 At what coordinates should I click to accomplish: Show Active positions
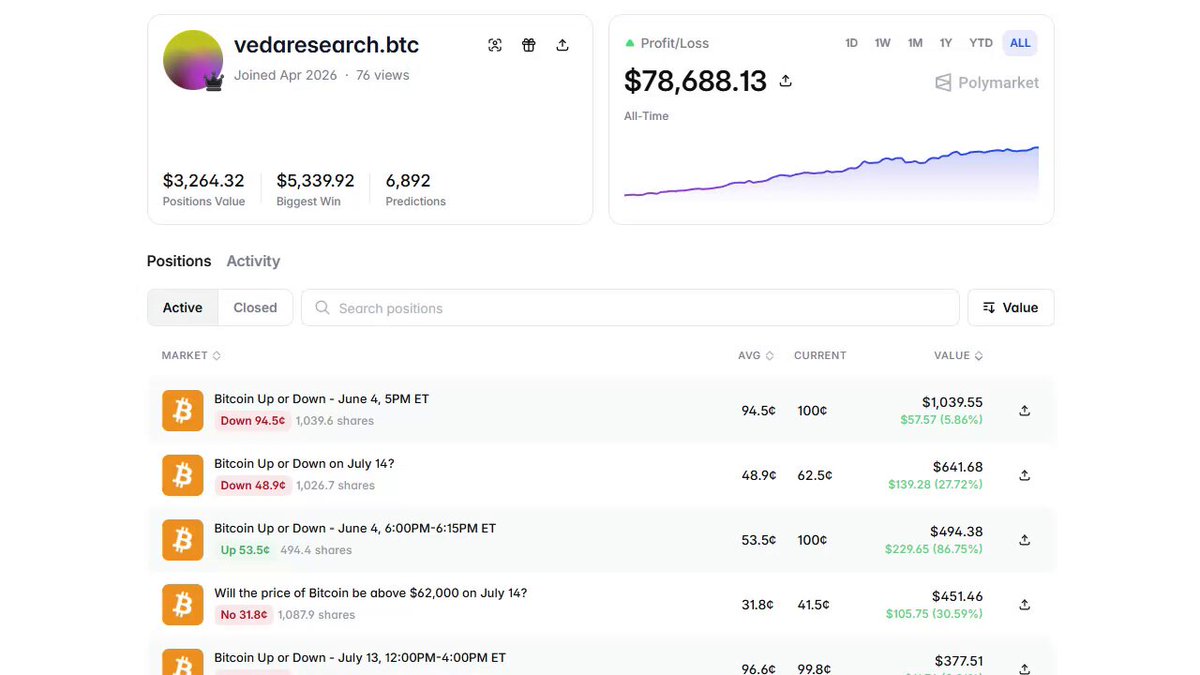tap(183, 308)
